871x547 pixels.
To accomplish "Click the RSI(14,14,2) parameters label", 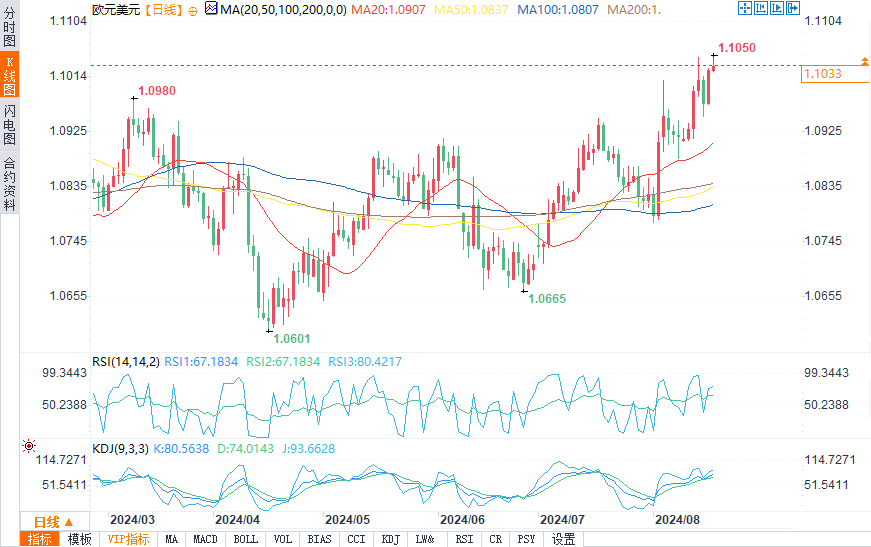I will click(126, 362).
